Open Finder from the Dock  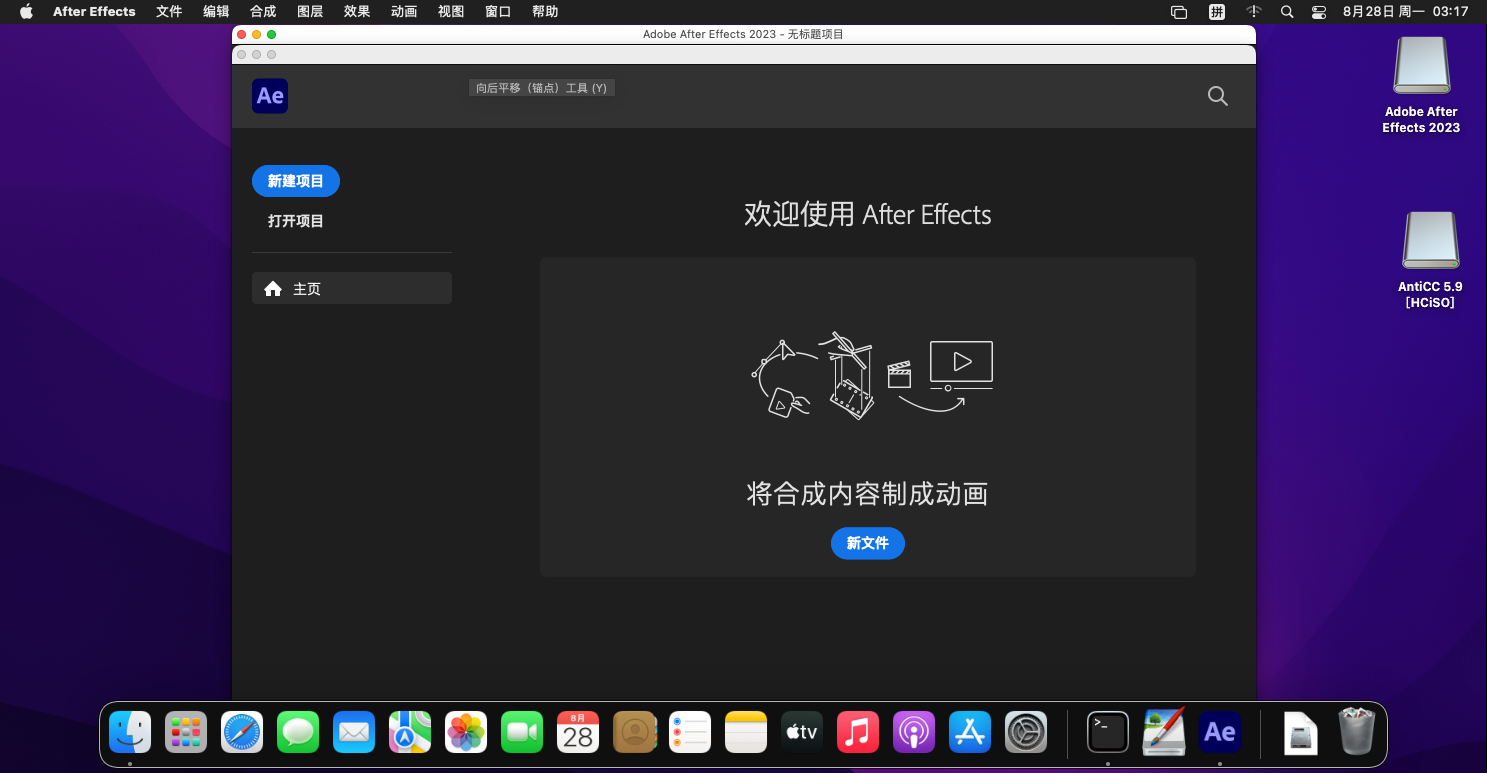tap(130, 732)
